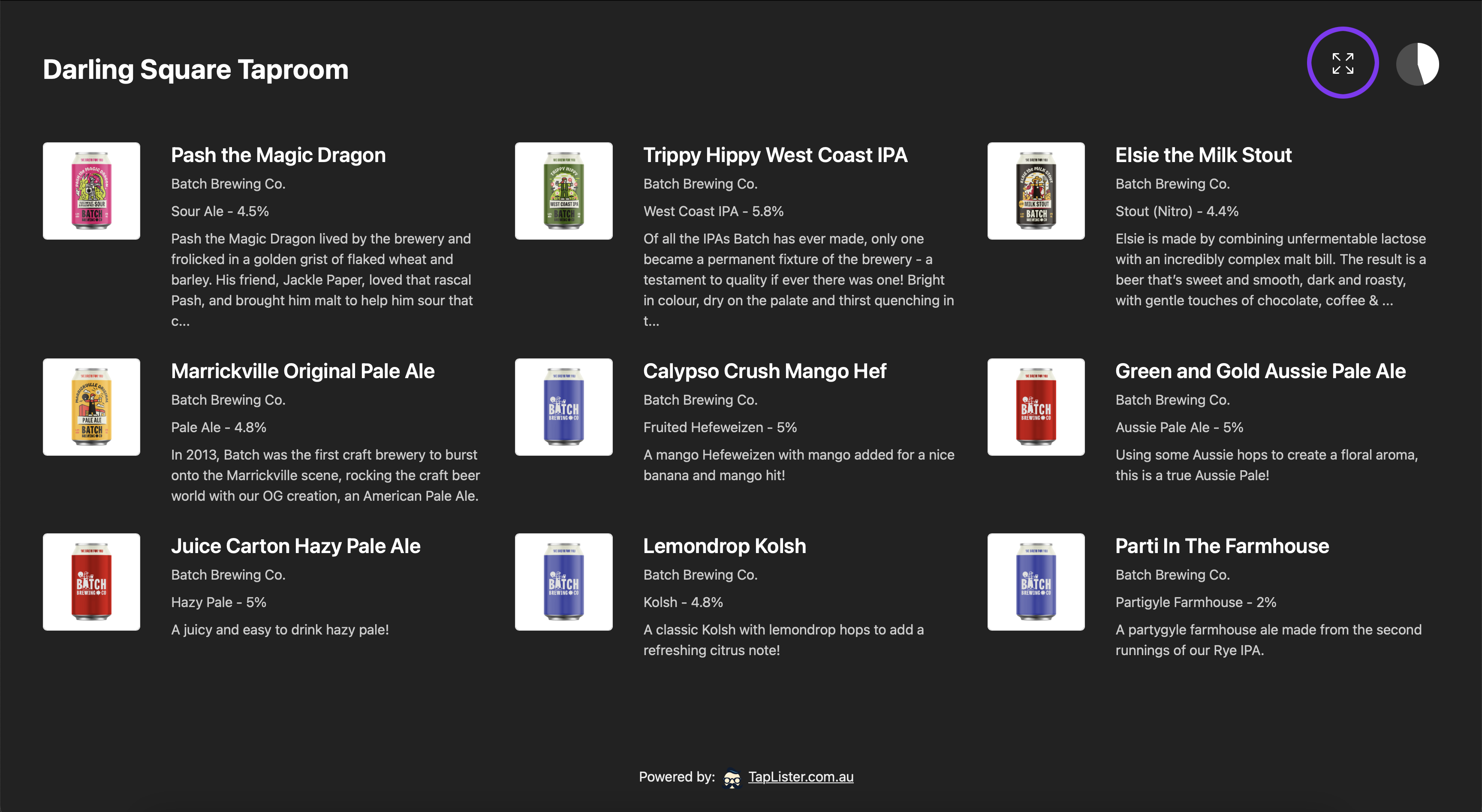Click the Trippy Hippy 'Of all the IPAs' description
Image resolution: width=1482 pixels, height=812 pixels.
(798, 280)
